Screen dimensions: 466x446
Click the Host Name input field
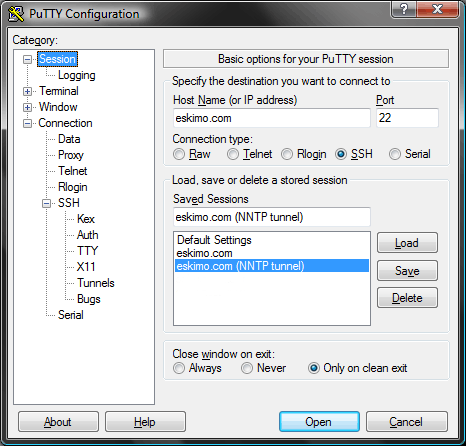[x=272, y=118]
